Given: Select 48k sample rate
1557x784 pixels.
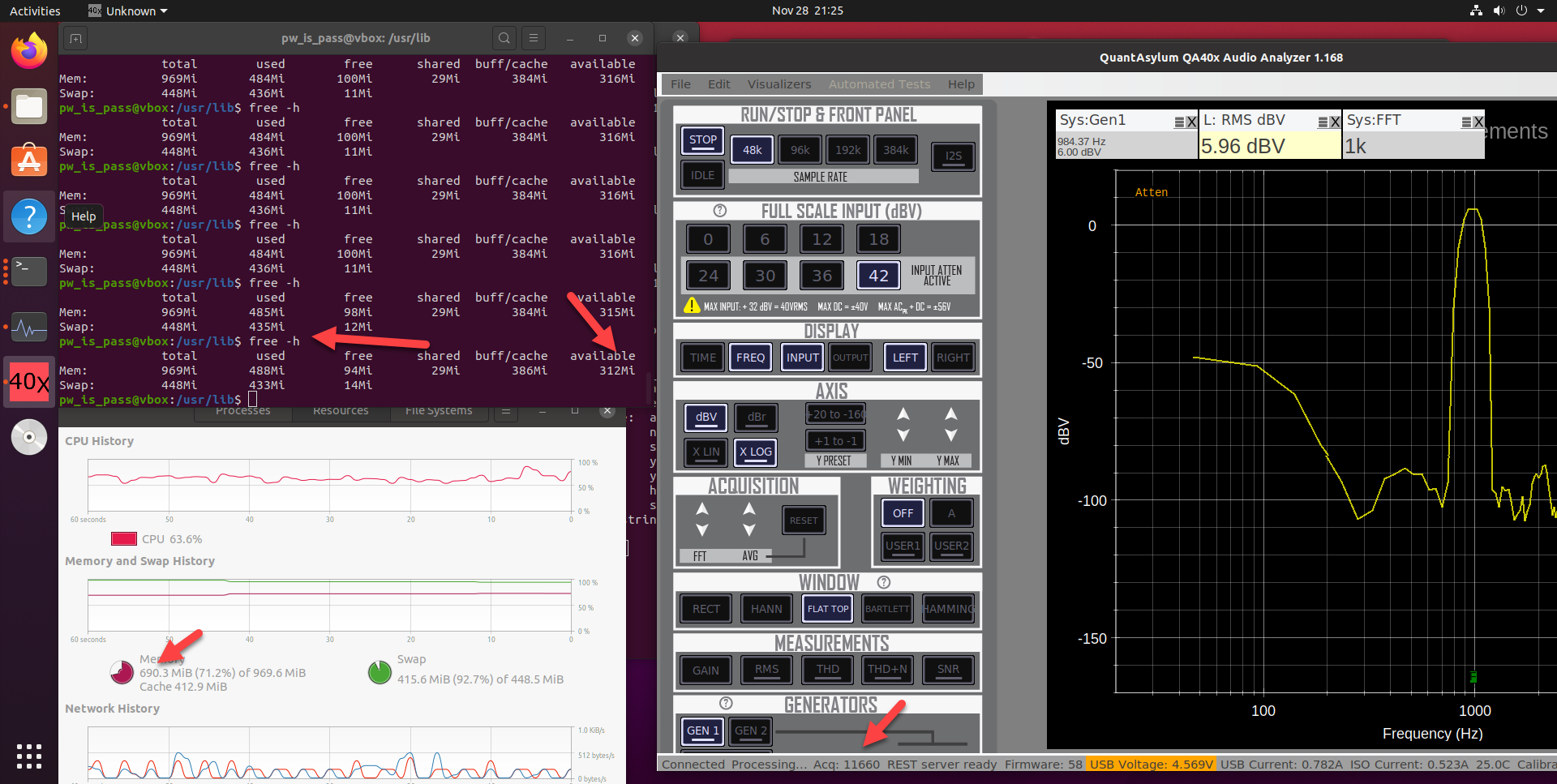Looking at the screenshot, I should pyautogui.click(x=752, y=150).
